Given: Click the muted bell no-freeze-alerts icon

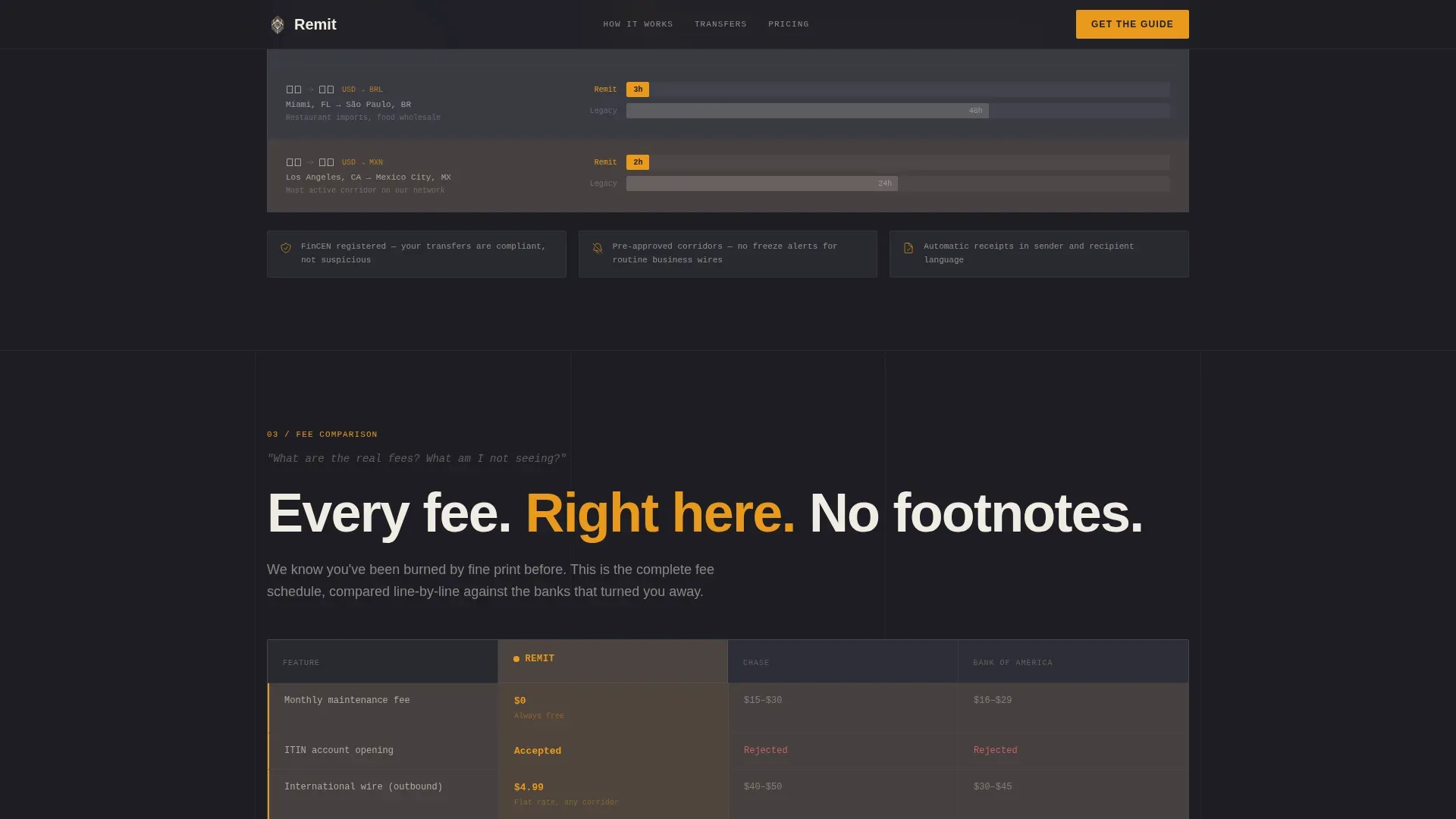Looking at the screenshot, I should coord(598,248).
